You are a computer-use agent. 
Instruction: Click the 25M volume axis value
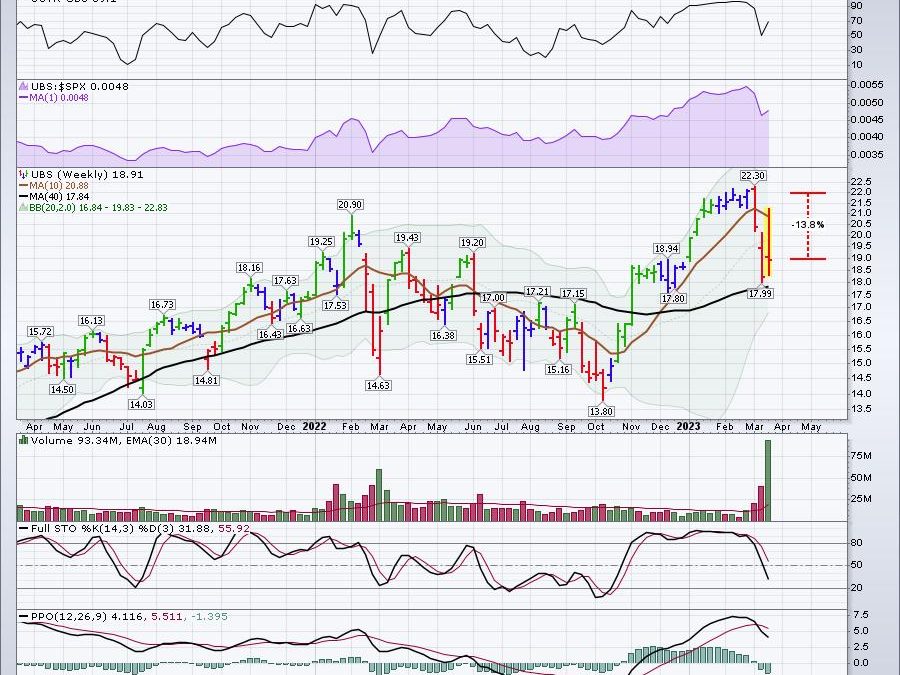point(861,499)
